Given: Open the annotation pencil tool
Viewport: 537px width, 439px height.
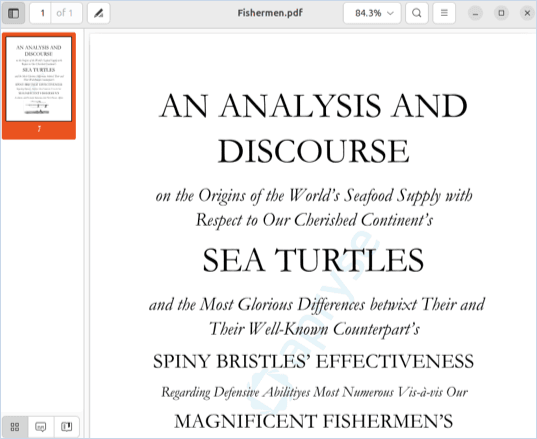Looking at the screenshot, I should [x=99, y=13].
